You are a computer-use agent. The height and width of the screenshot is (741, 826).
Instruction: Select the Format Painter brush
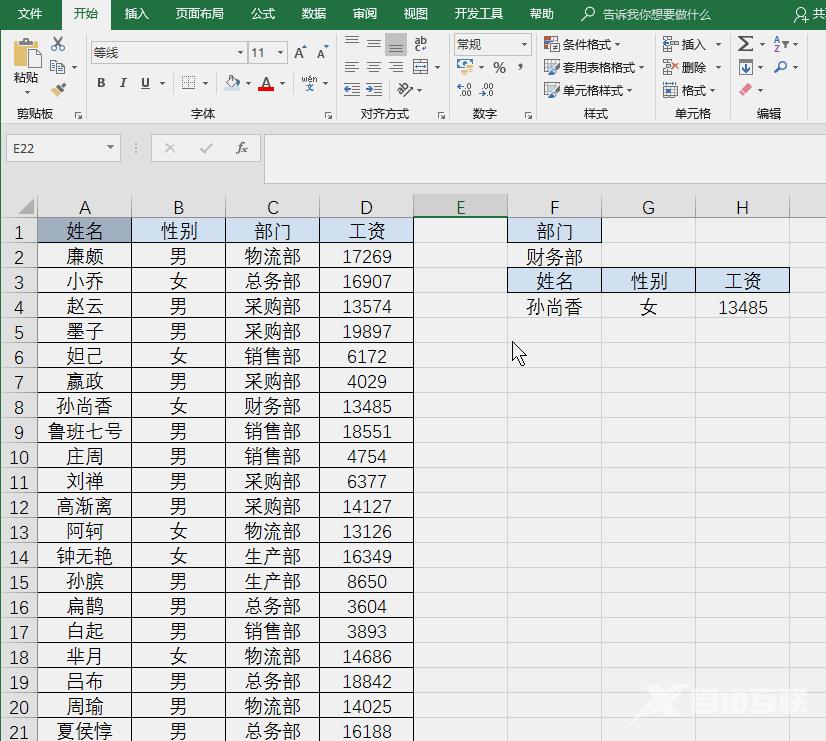(x=58, y=89)
